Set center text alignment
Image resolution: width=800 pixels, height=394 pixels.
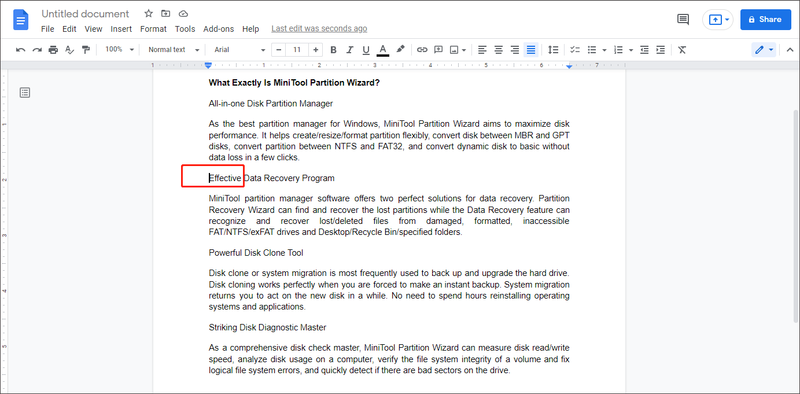[x=498, y=50]
